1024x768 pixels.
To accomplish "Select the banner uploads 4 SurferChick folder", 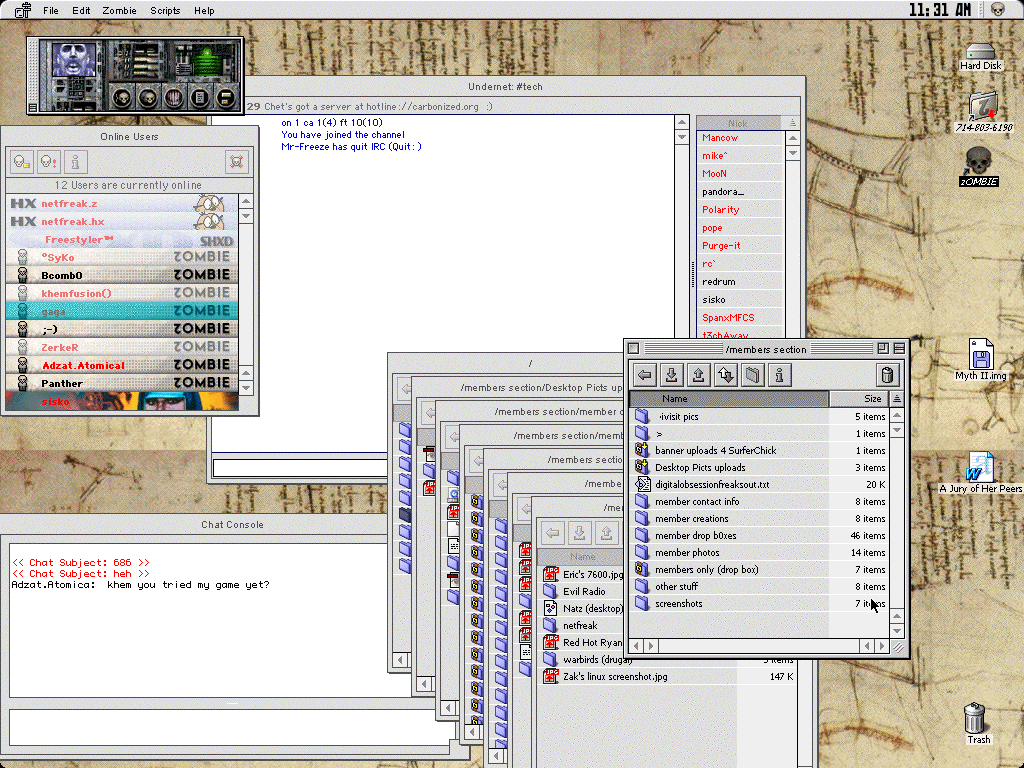I will [x=760, y=451].
